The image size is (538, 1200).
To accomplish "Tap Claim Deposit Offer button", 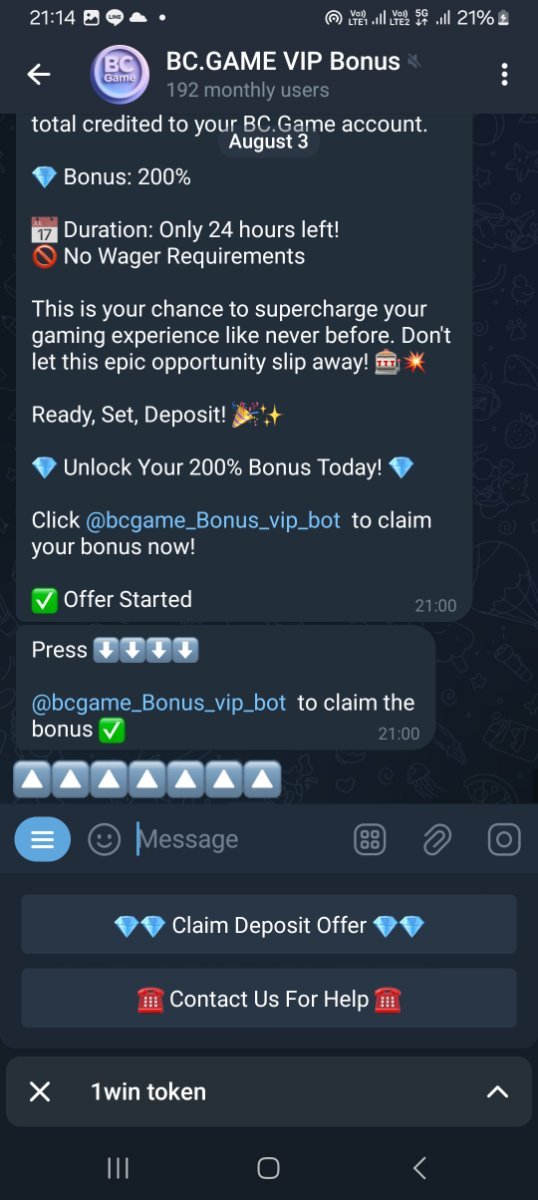I will tap(269, 925).
